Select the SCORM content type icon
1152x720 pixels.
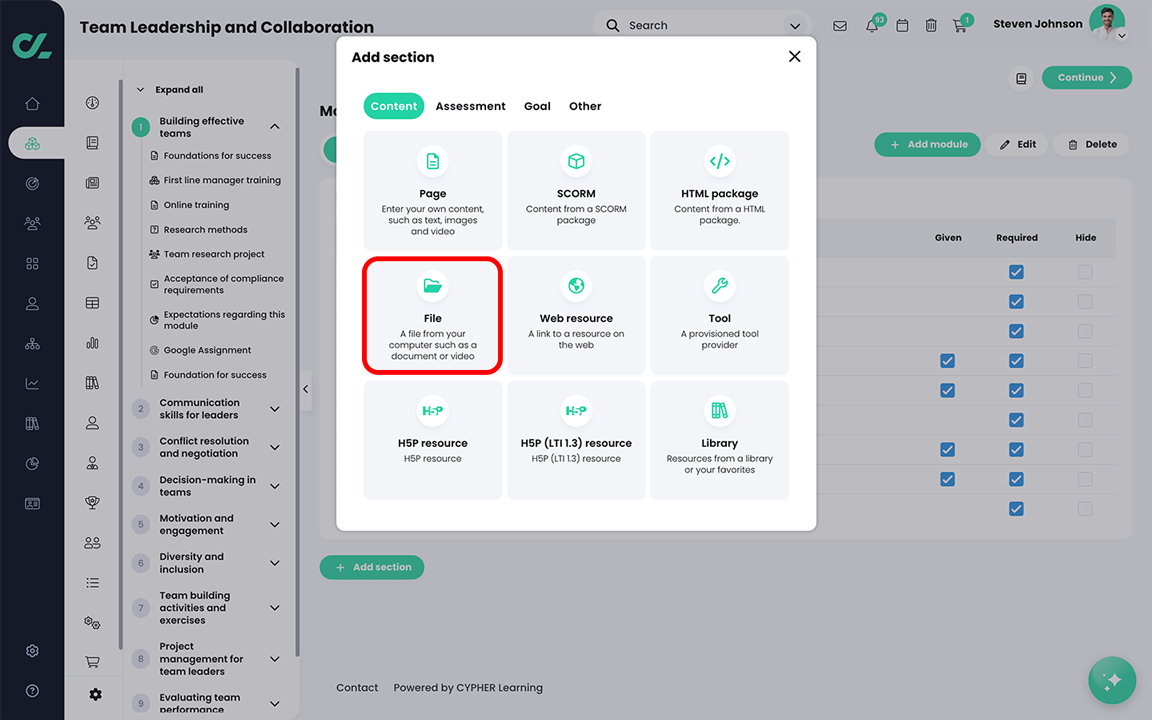576,190
